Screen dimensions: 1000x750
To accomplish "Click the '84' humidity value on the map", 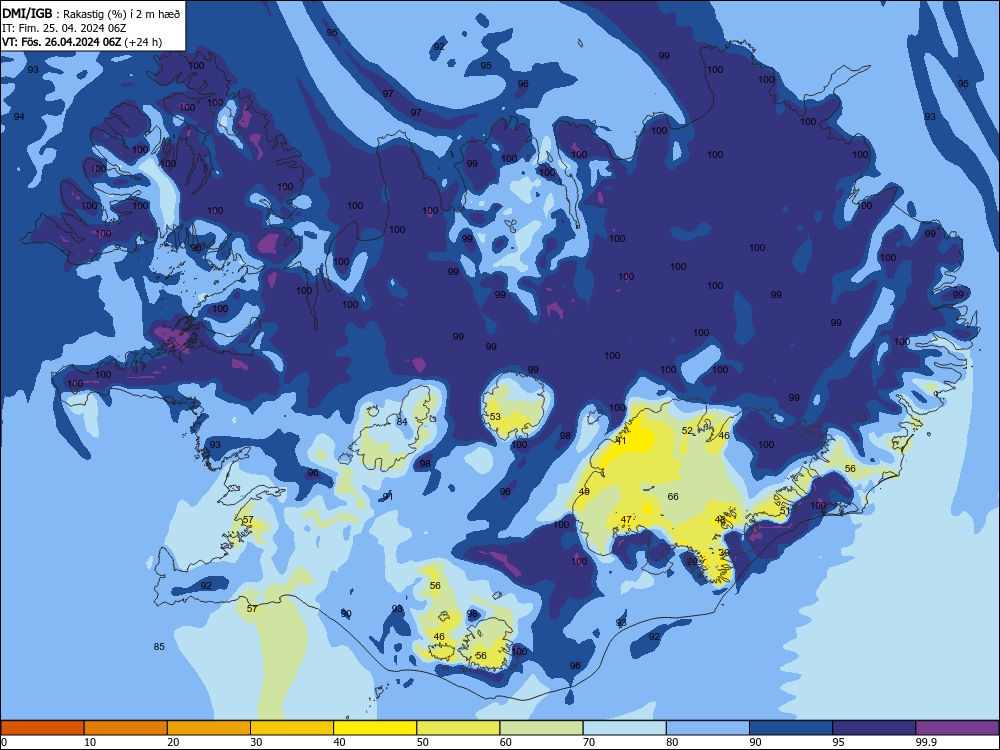I will pyautogui.click(x=402, y=422).
